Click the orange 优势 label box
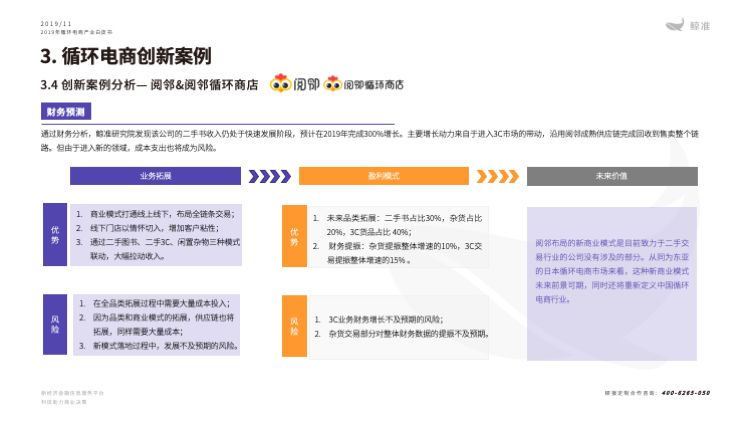750x422 pixels. pyautogui.click(x=294, y=236)
